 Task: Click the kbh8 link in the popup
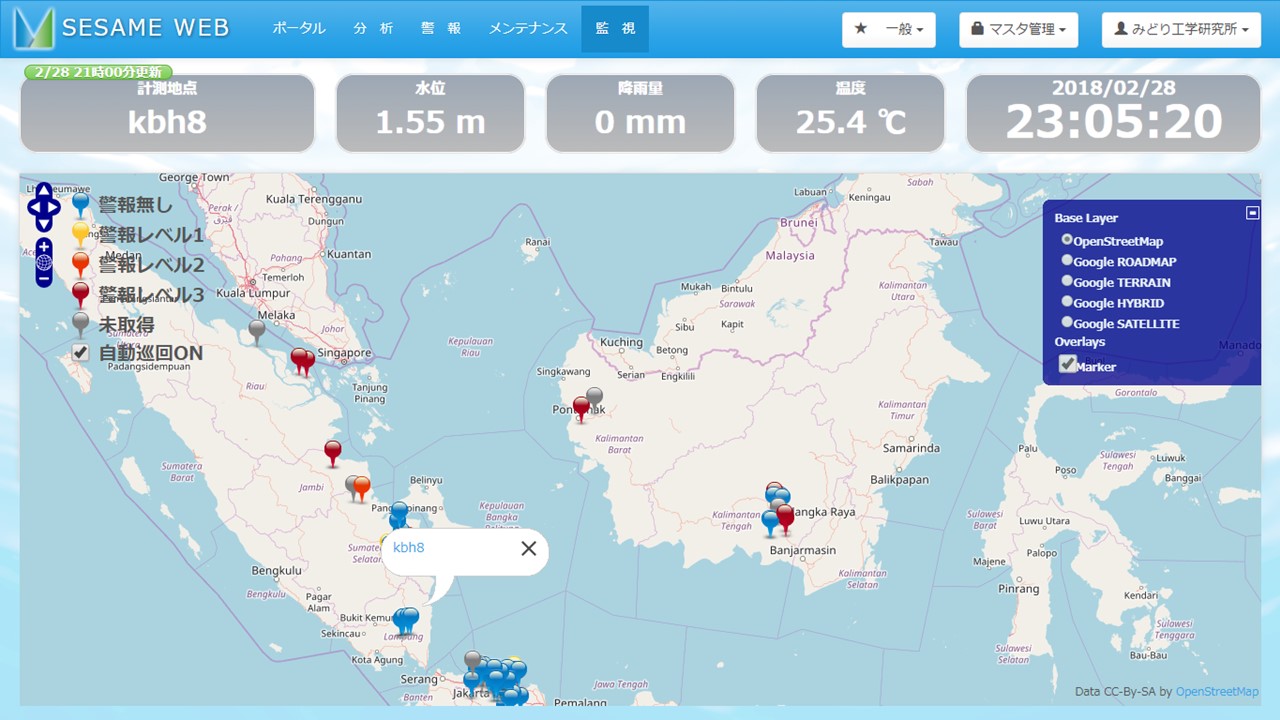coord(409,547)
